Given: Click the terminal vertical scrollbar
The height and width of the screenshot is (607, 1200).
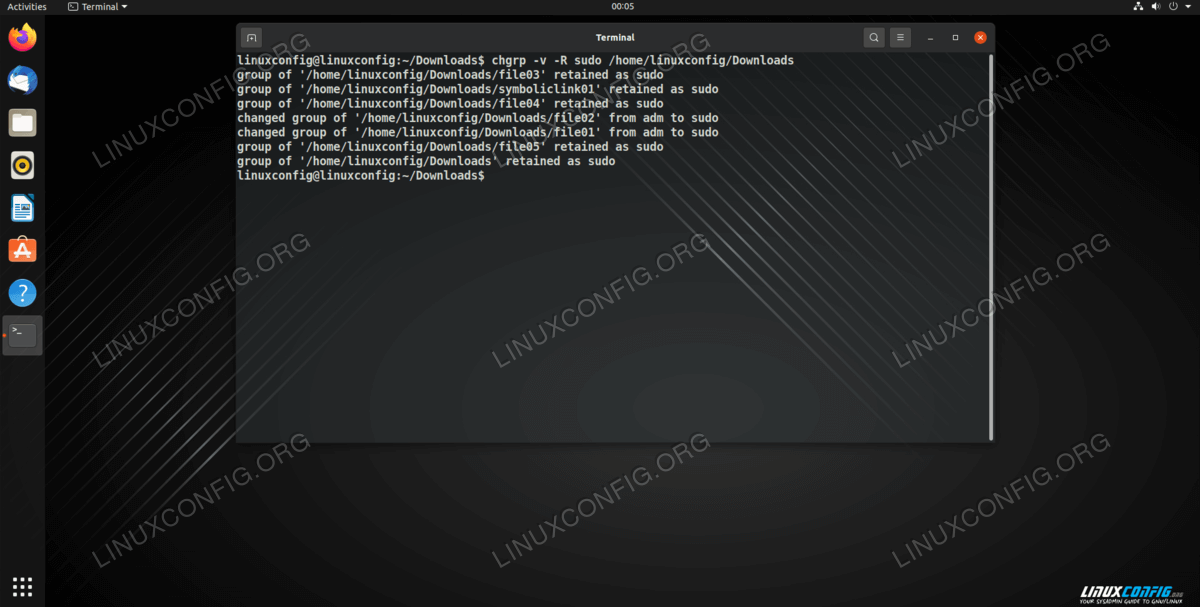Looking at the screenshot, I should 991,245.
